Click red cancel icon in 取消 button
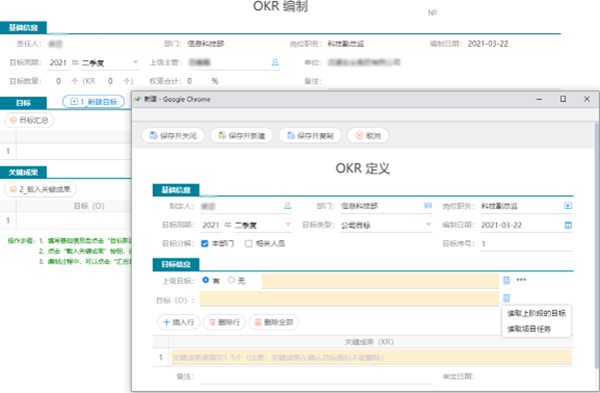The image size is (600, 393). click(359, 135)
